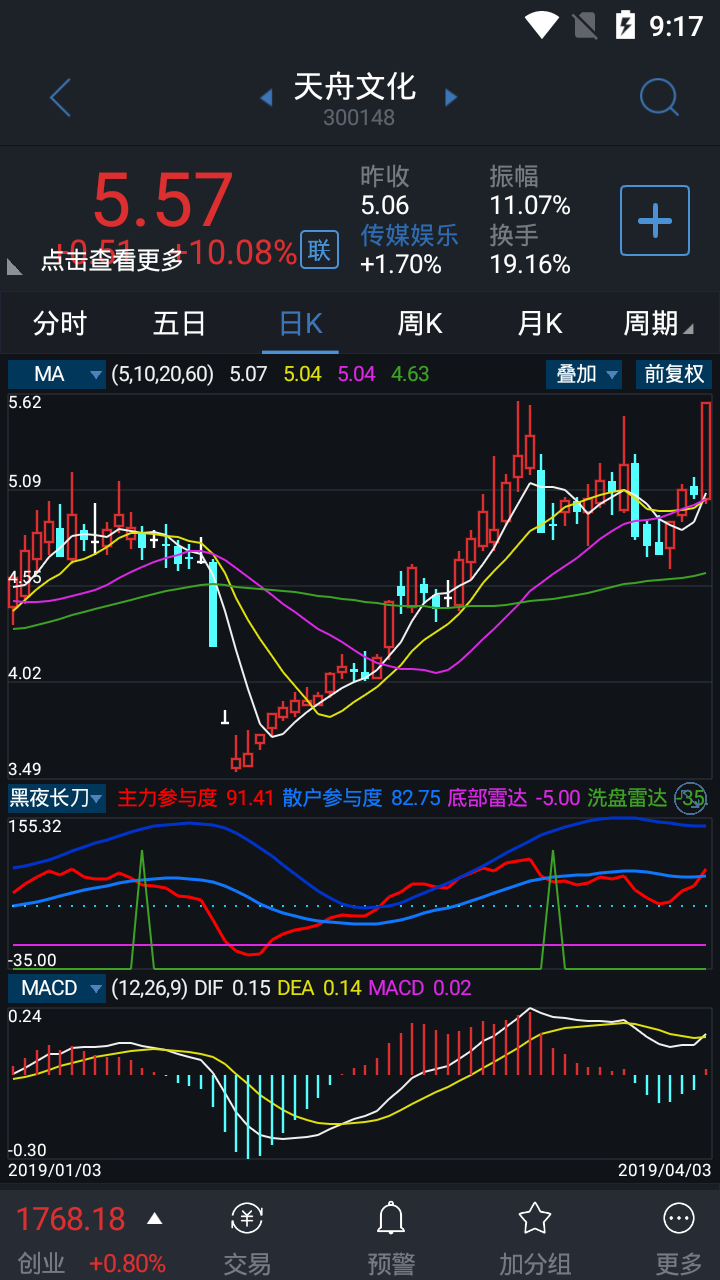
Task: Go to previous stock arrow
Action: pyautogui.click(x=266, y=97)
